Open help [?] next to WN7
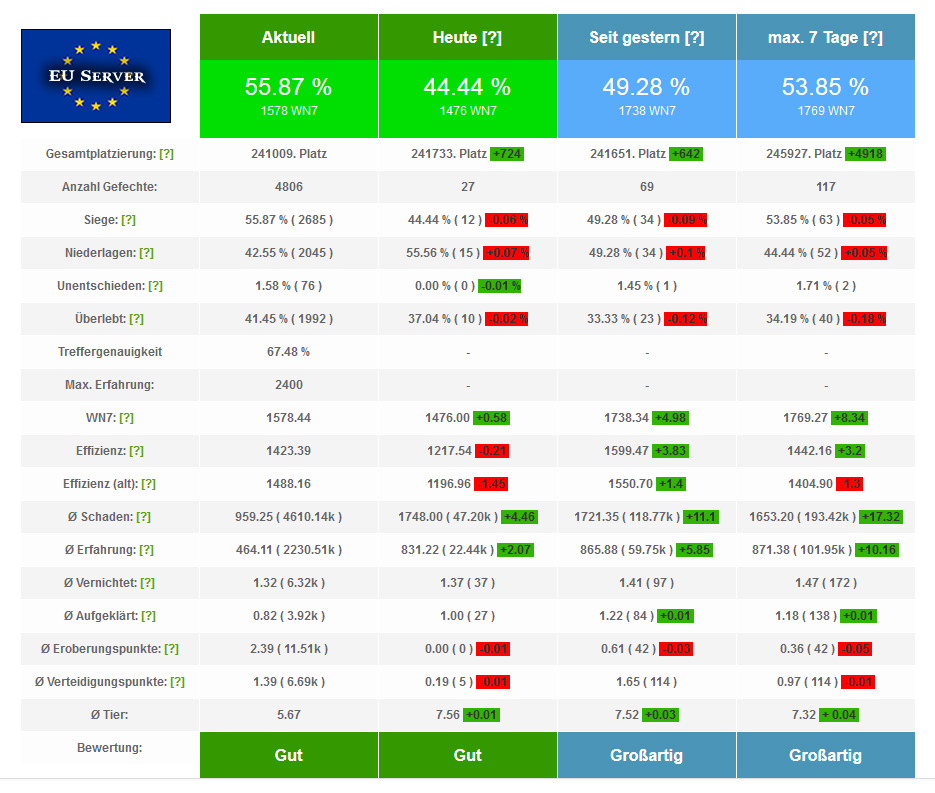Viewport: 935px width, 793px height. coord(126,418)
